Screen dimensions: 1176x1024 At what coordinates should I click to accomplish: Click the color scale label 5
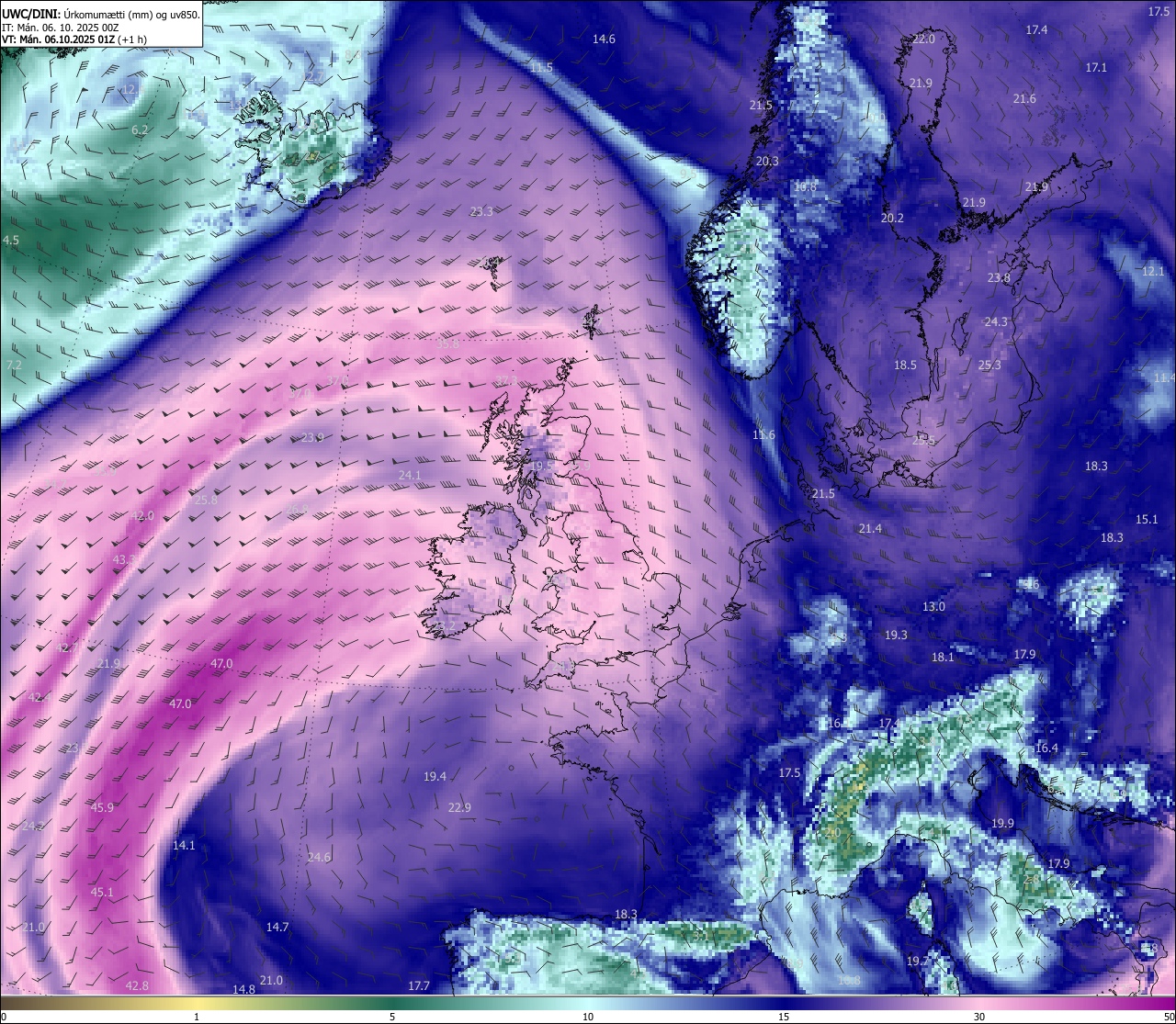click(392, 1017)
